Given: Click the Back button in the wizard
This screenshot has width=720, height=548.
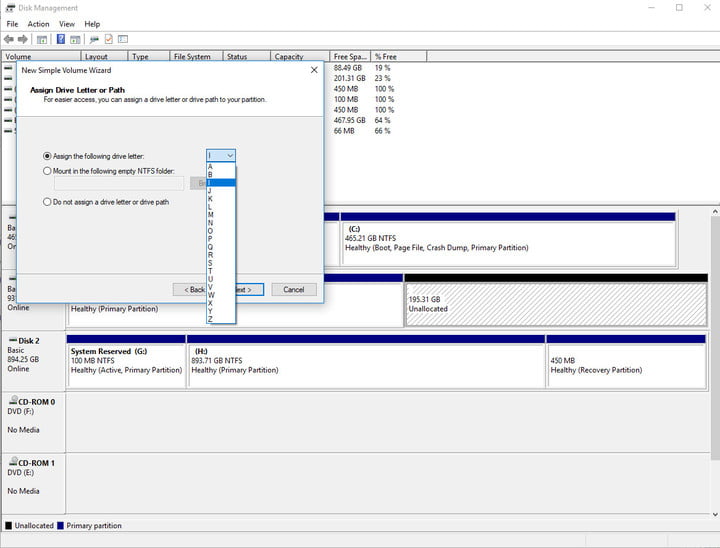Looking at the screenshot, I should (x=190, y=289).
